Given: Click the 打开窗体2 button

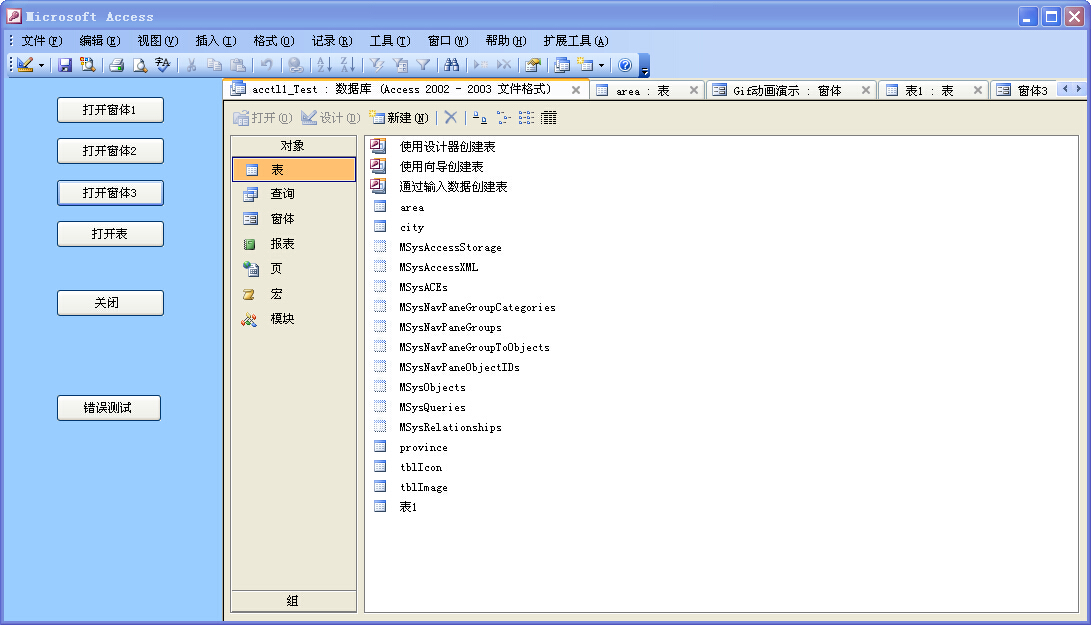Looking at the screenshot, I should (x=110, y=151).
